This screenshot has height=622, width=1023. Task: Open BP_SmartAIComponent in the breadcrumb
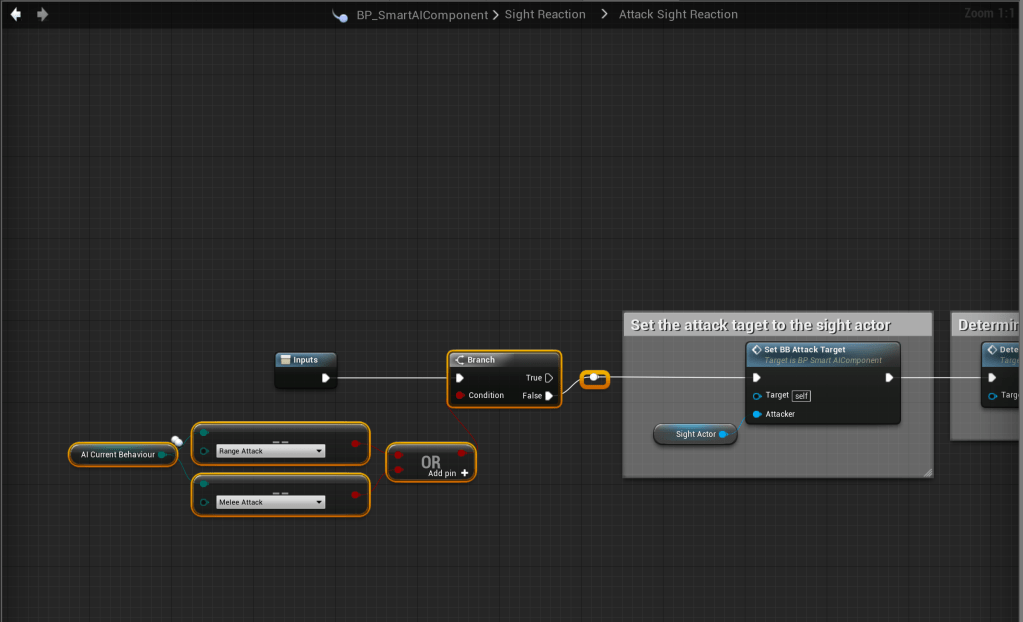[422, 15]
